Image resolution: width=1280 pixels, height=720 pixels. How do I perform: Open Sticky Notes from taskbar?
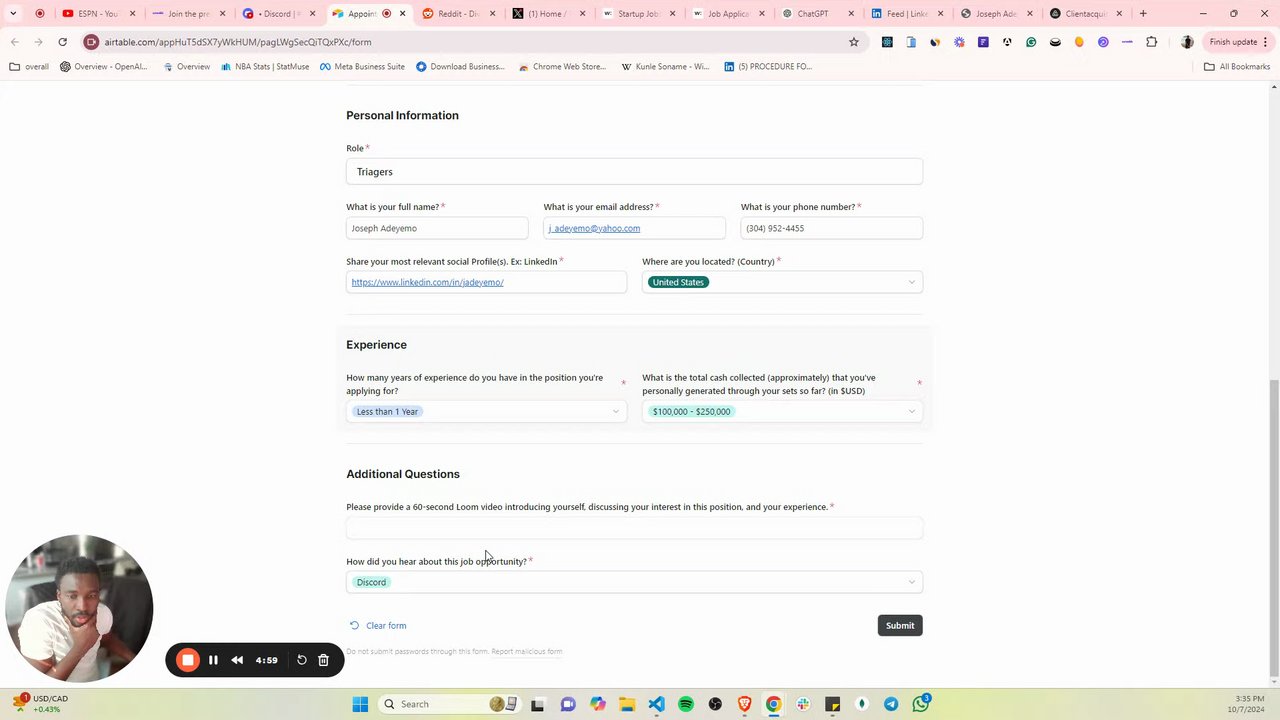coord(832,704)
